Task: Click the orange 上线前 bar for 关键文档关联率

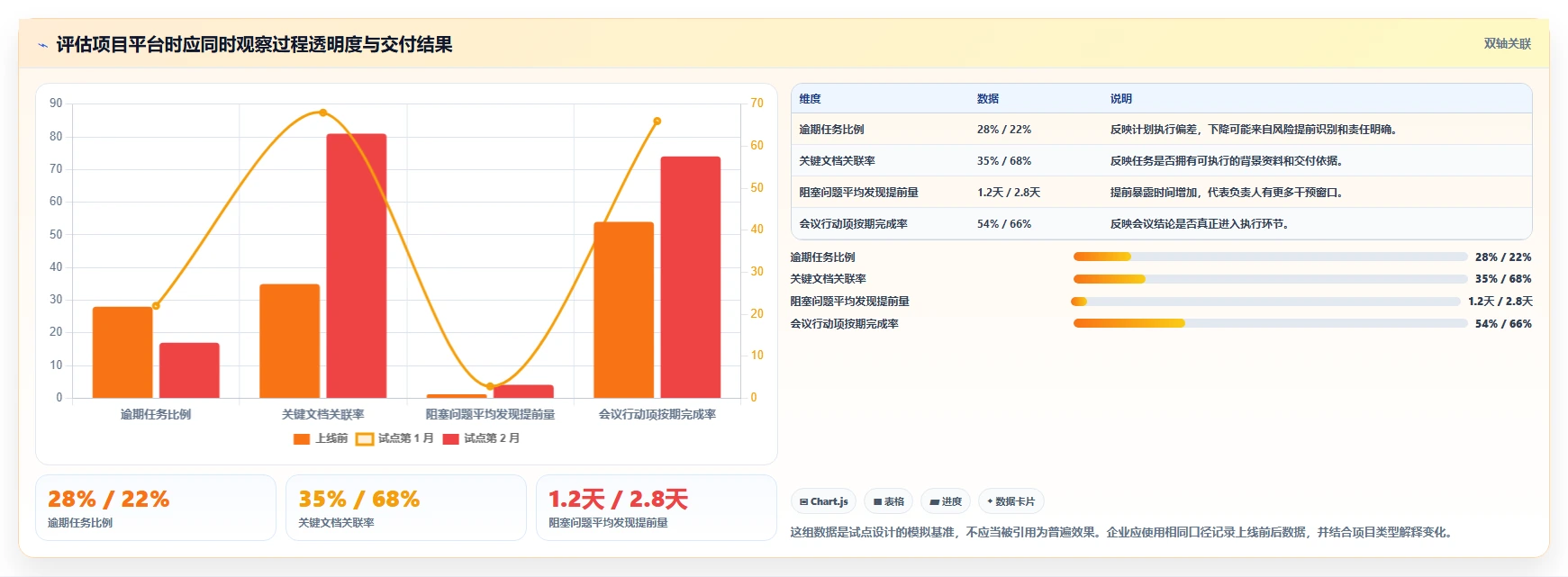Action: [x=290, y=341]
